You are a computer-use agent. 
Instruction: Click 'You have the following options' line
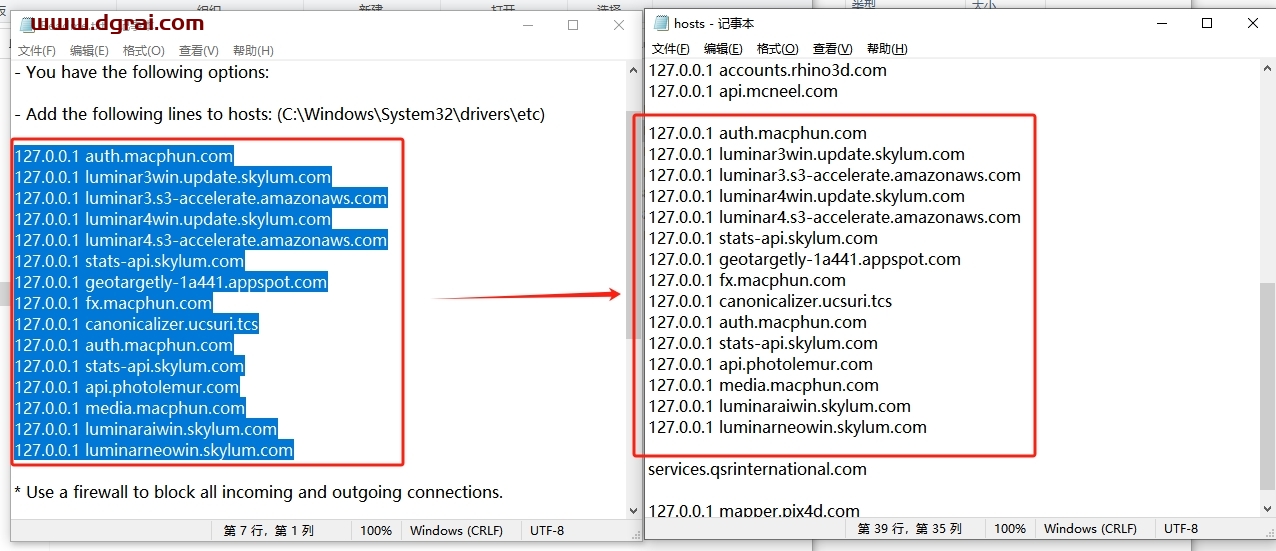coord(141,72)
